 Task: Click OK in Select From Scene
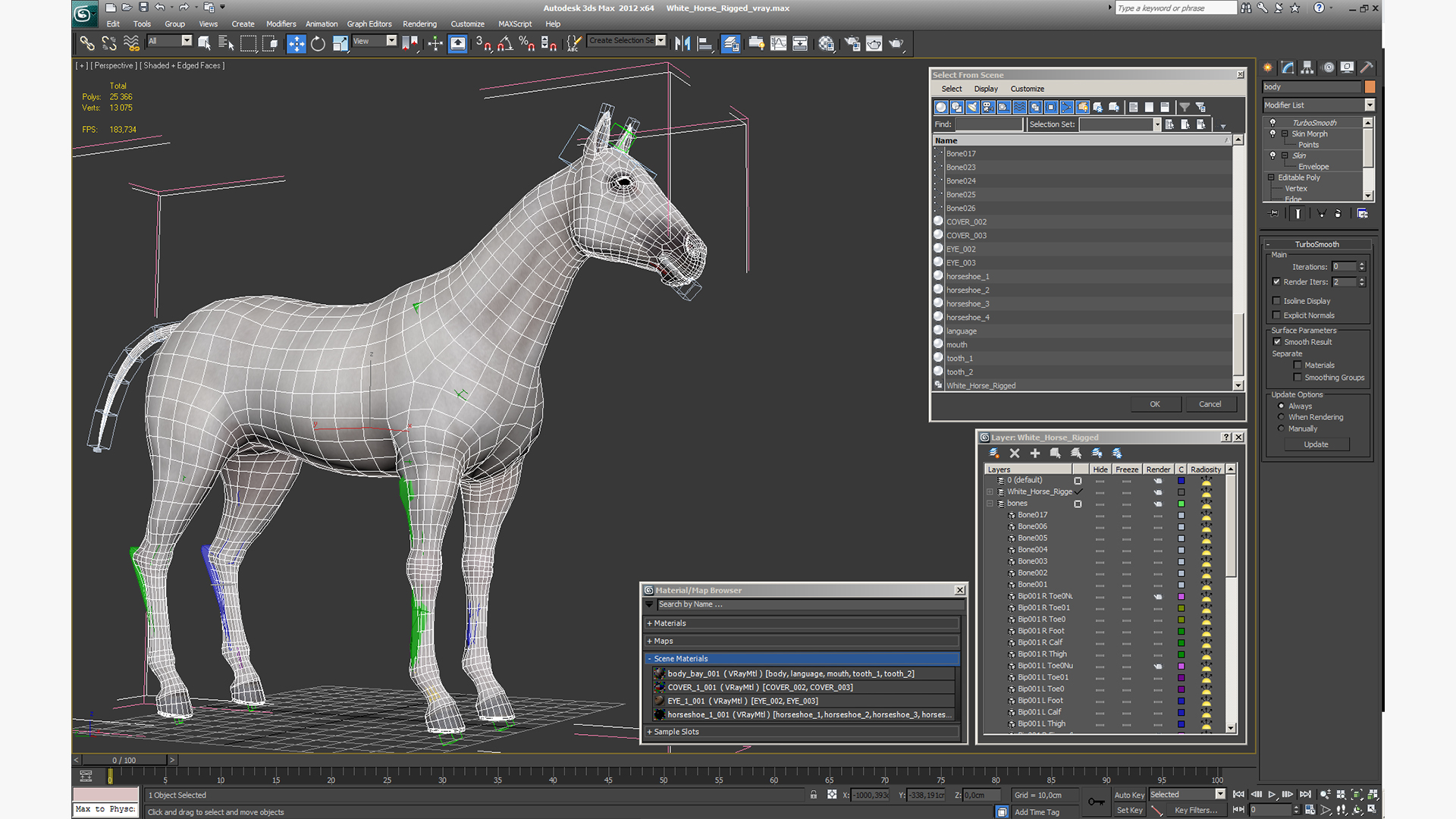1155,404
